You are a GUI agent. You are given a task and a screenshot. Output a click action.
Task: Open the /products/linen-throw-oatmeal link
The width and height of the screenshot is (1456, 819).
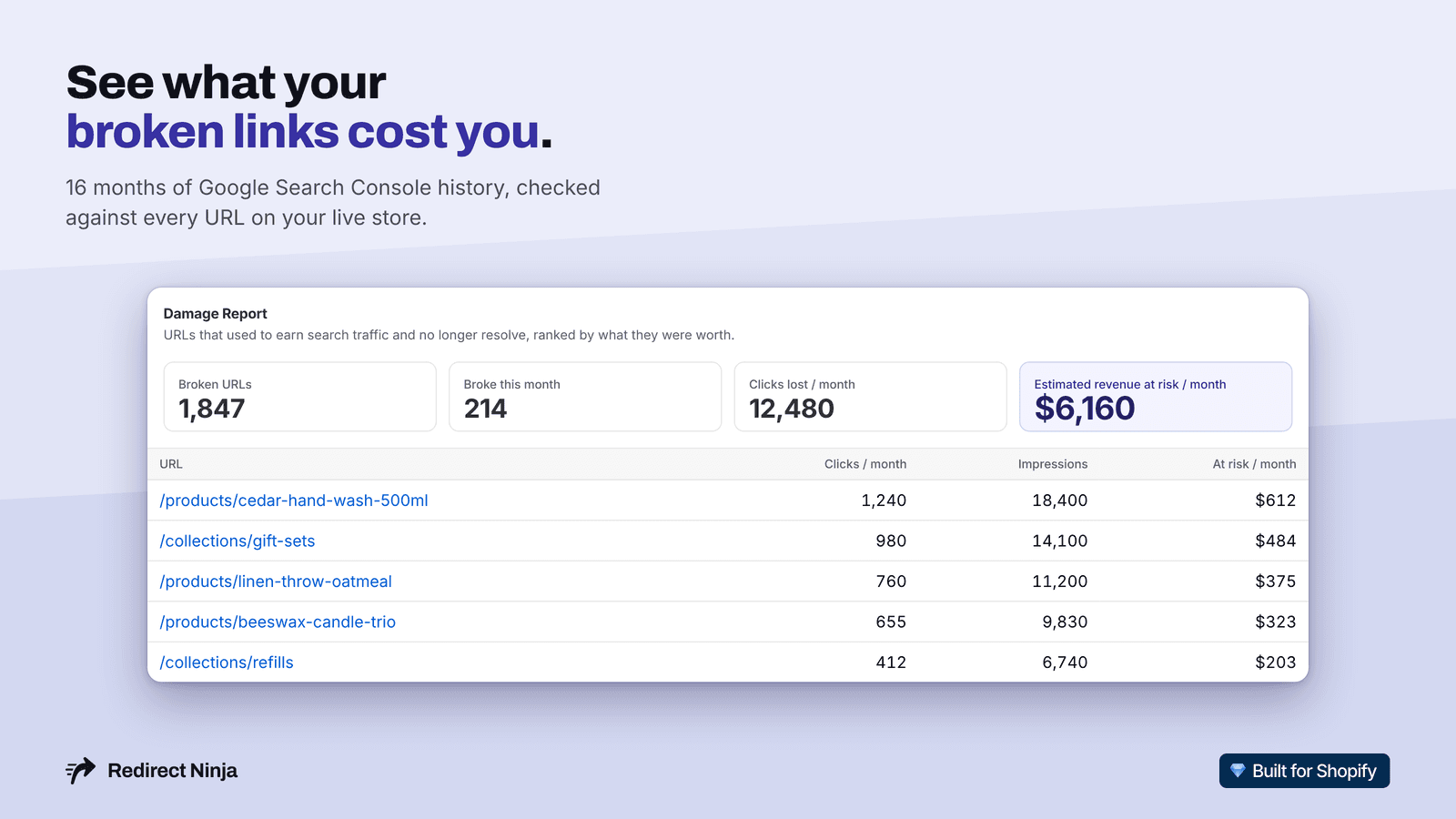[276, 581]
